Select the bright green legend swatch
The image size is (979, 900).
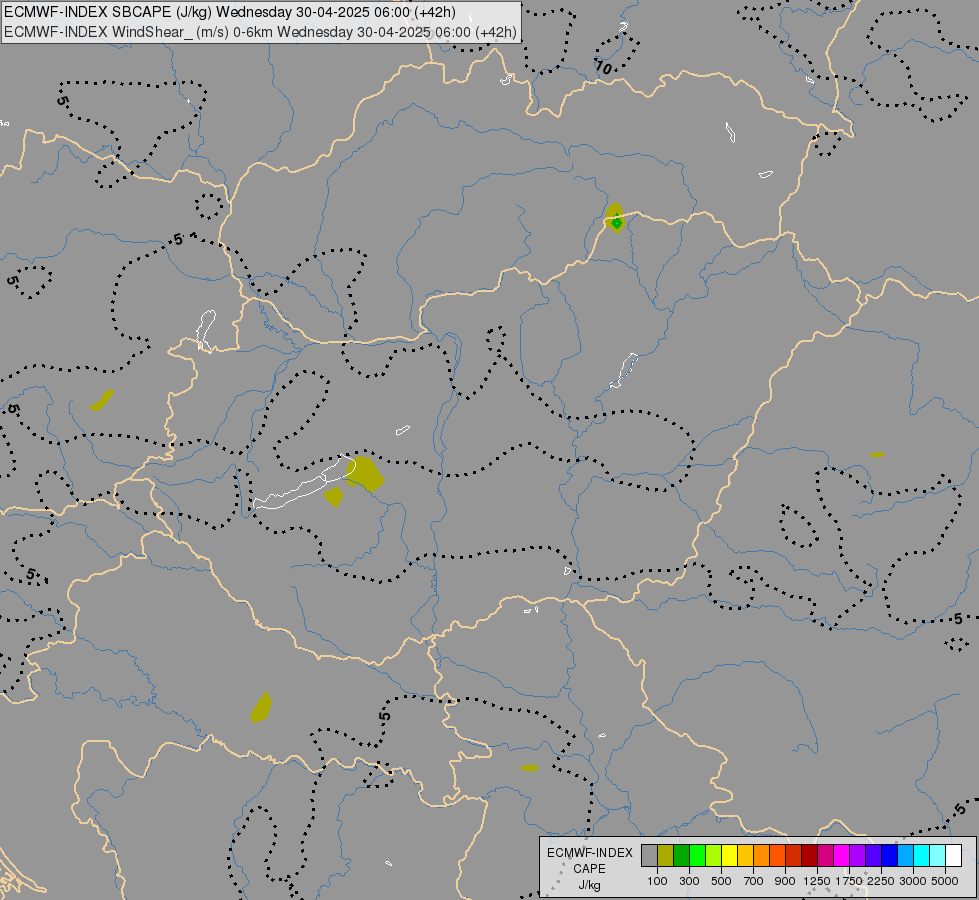click(697, 855)
